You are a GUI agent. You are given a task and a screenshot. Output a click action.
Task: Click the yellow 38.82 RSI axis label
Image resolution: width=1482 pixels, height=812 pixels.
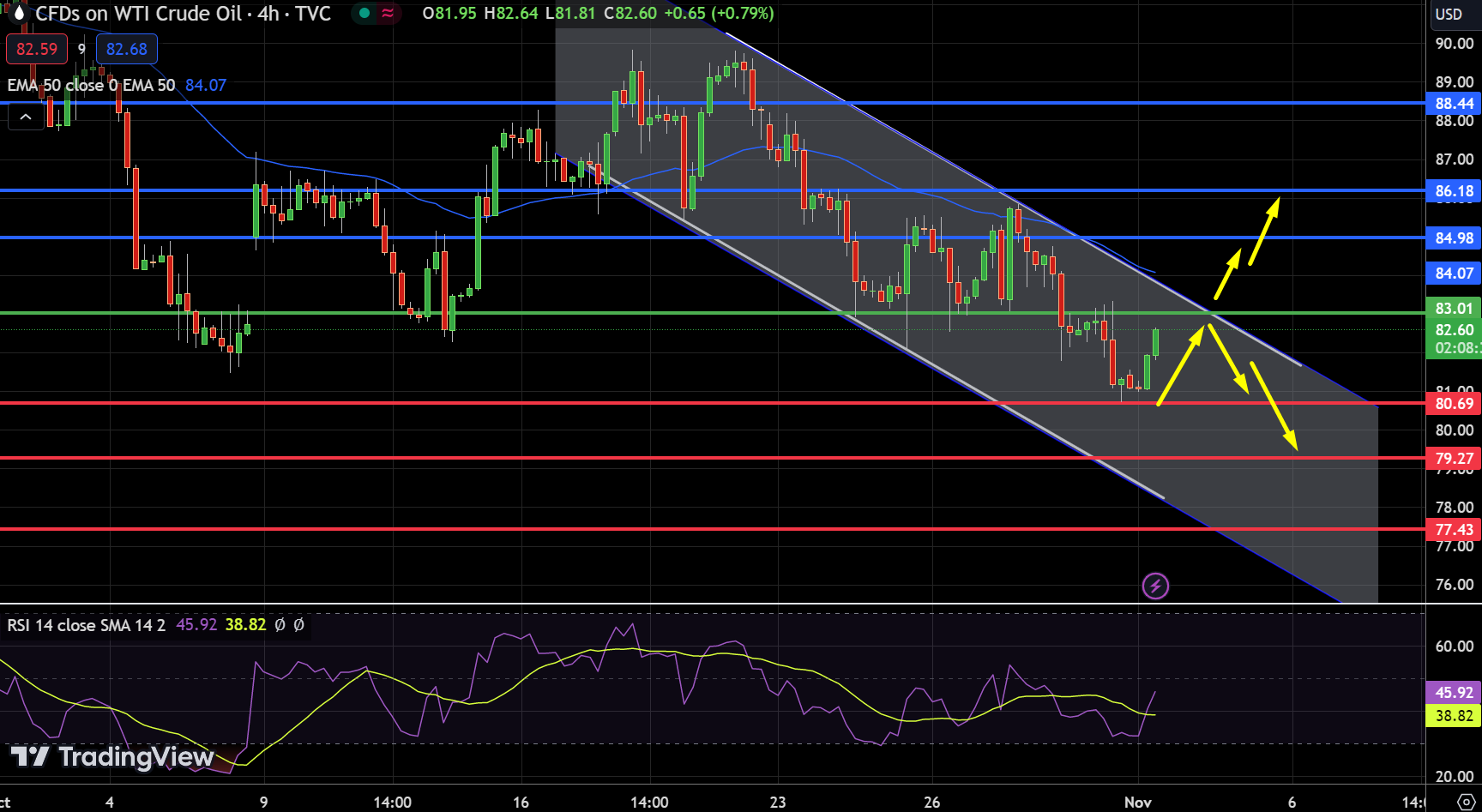1454,716
